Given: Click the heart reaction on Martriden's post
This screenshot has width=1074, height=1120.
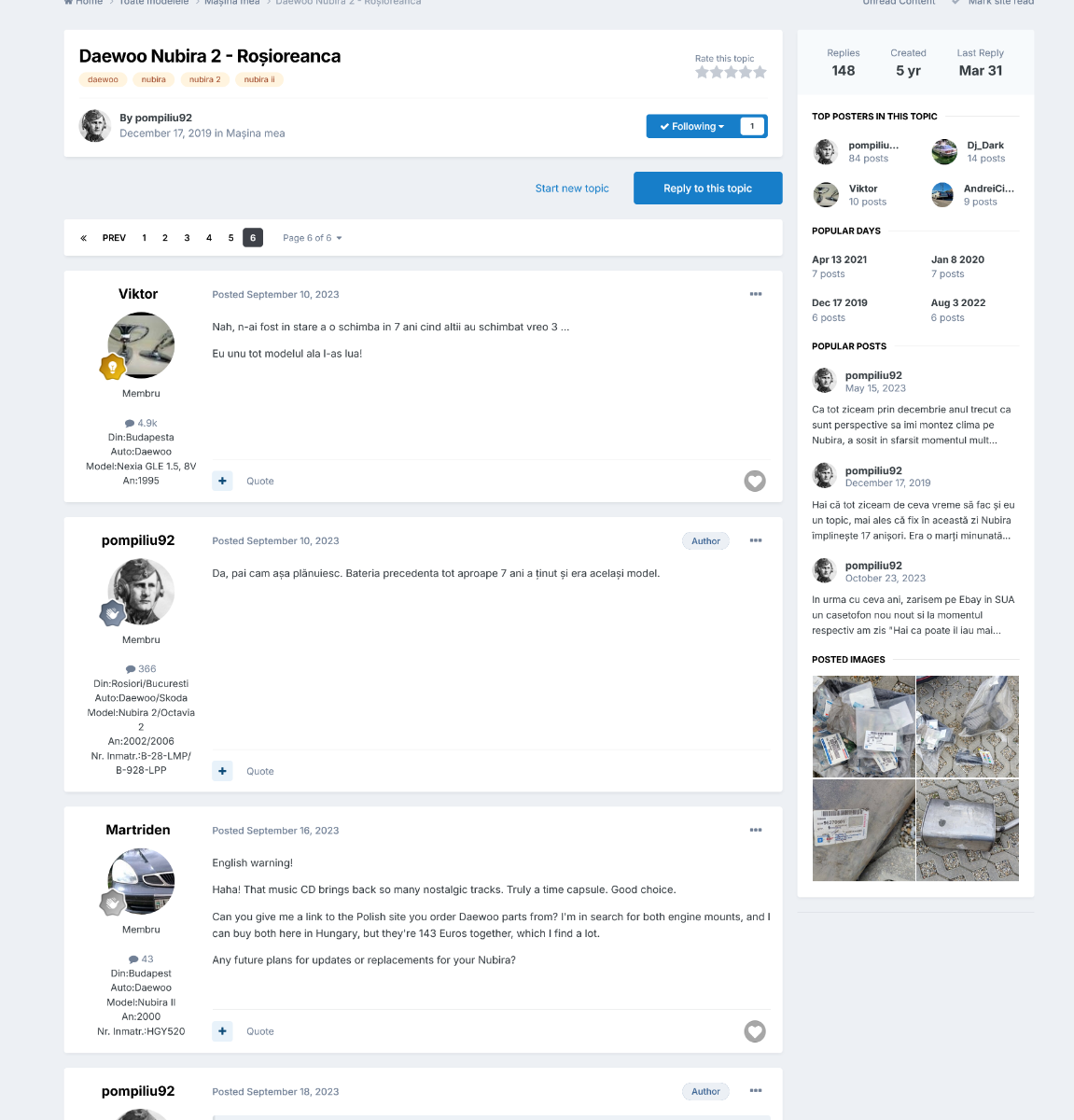Looking at the screenshot, I should (x=755, y=1031).
